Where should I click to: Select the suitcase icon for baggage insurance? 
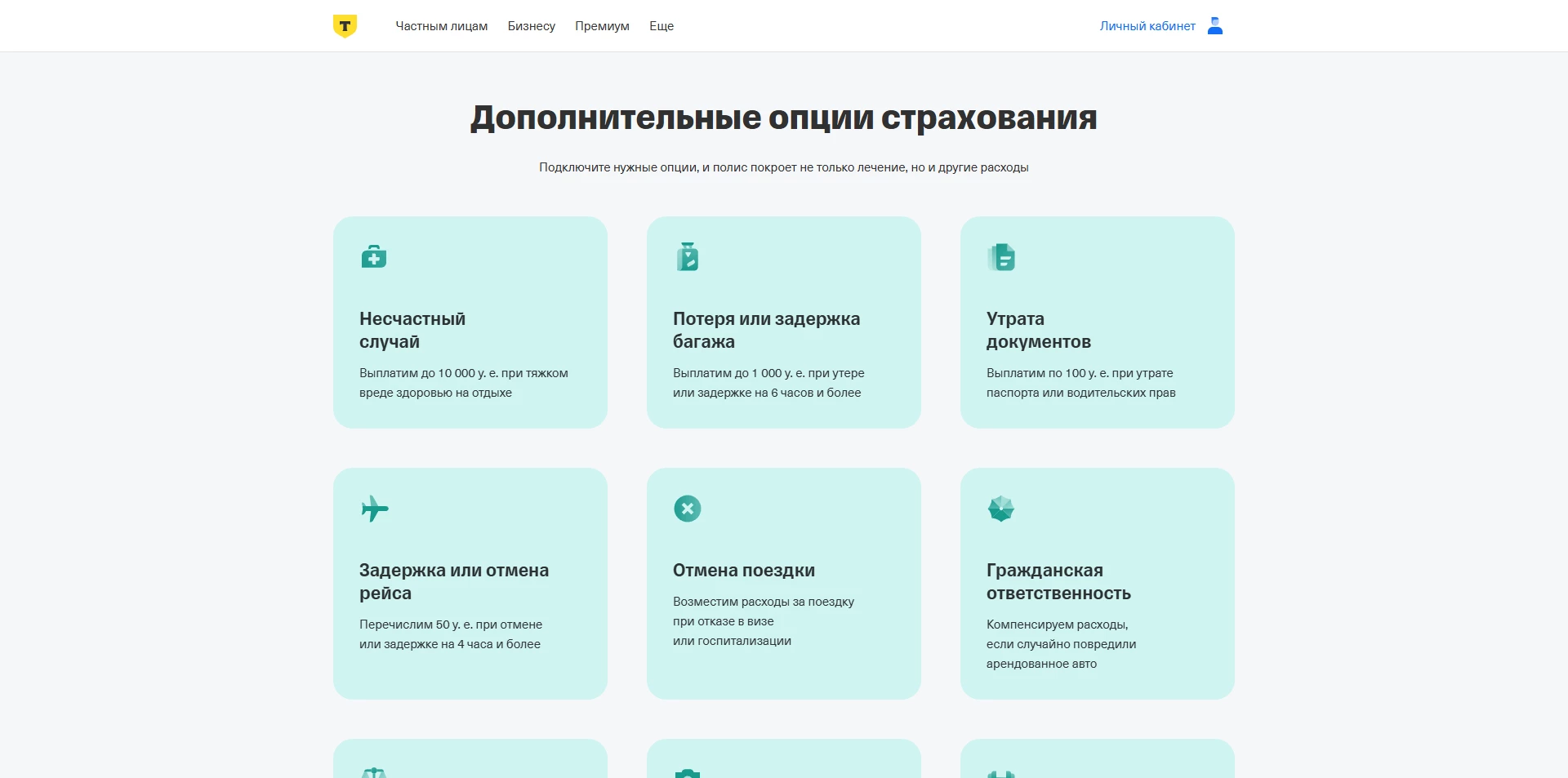(688, 256)
